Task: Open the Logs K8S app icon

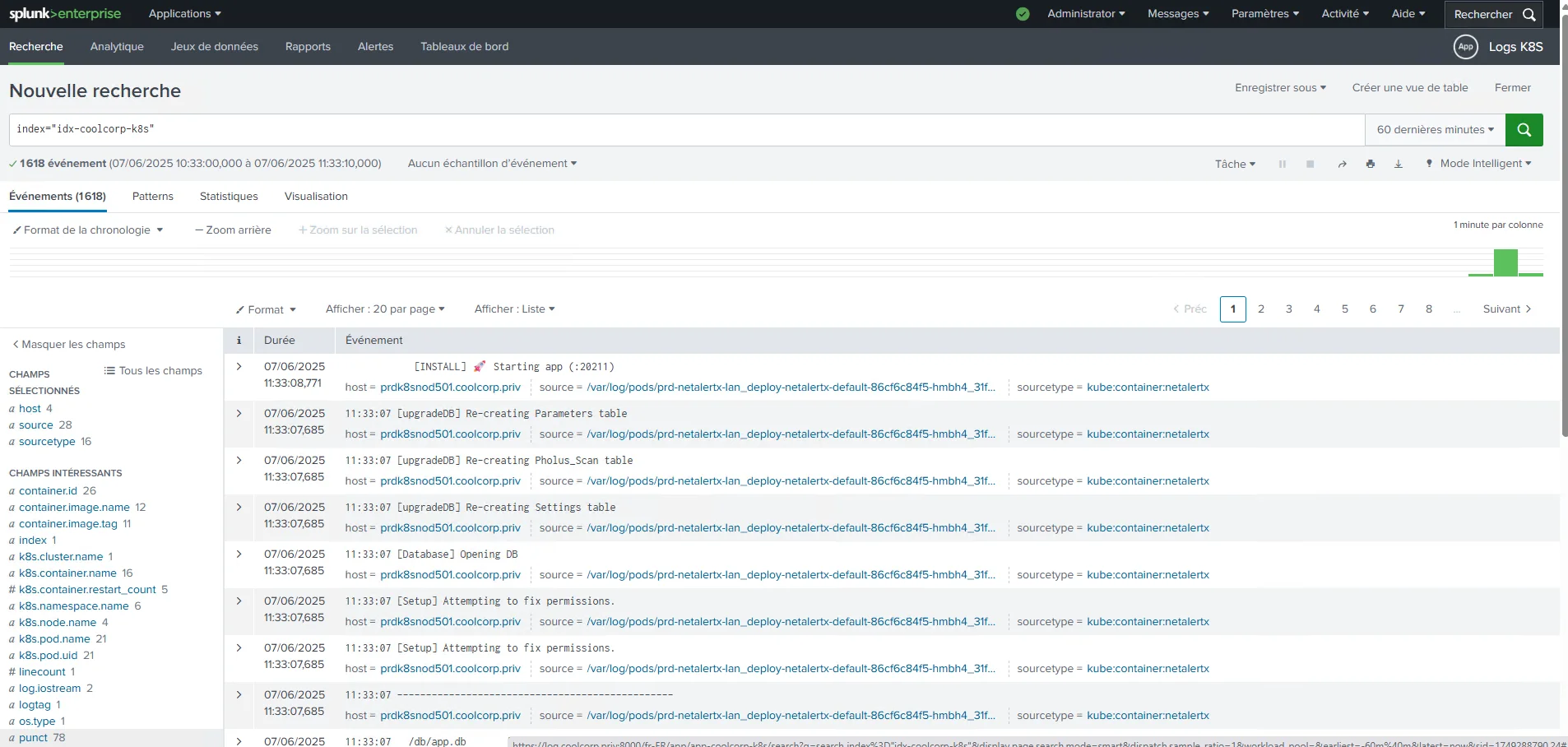Action: click(1465, 47)
